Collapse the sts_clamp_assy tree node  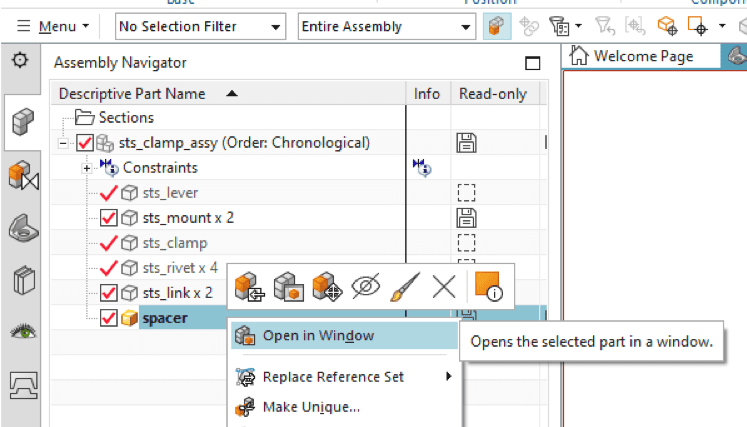[x=63, y=143]
